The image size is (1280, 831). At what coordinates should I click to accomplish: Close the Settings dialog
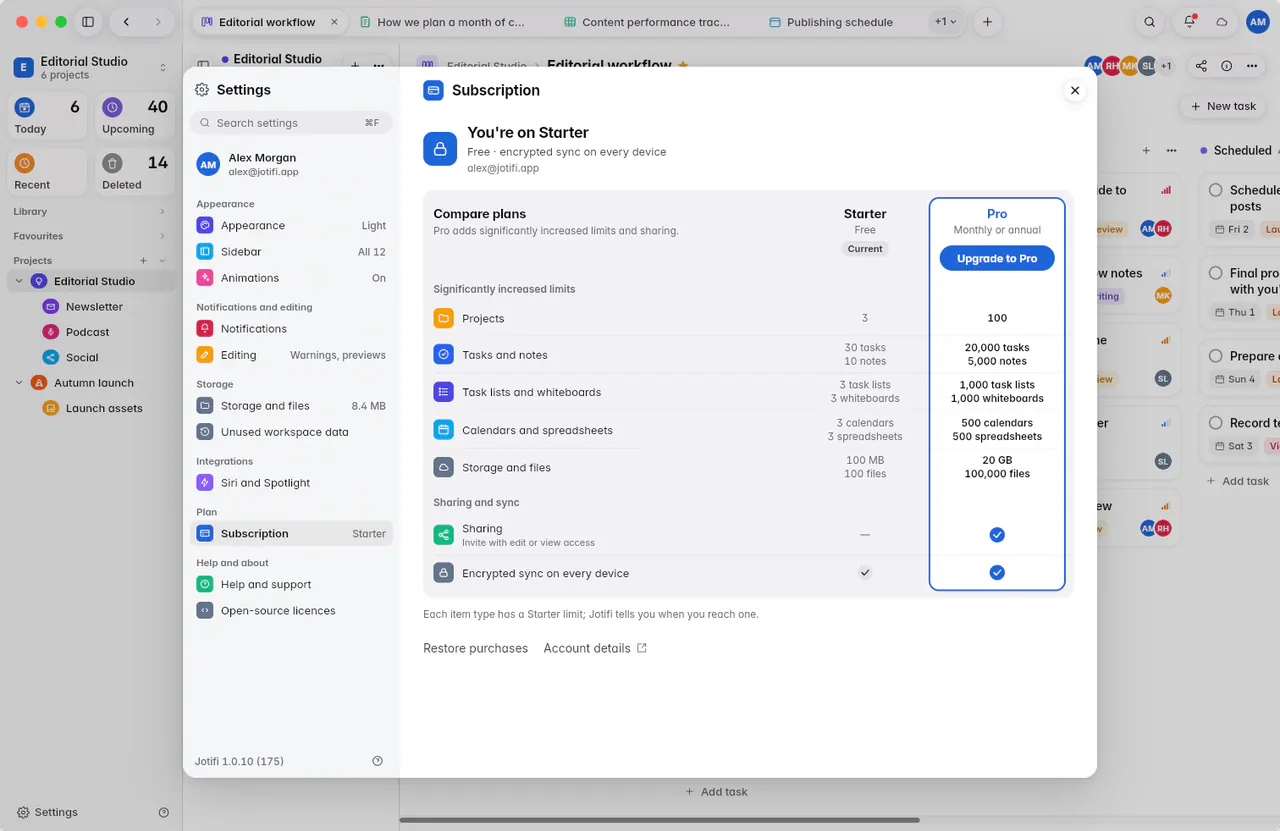(x=1075, y=90)
